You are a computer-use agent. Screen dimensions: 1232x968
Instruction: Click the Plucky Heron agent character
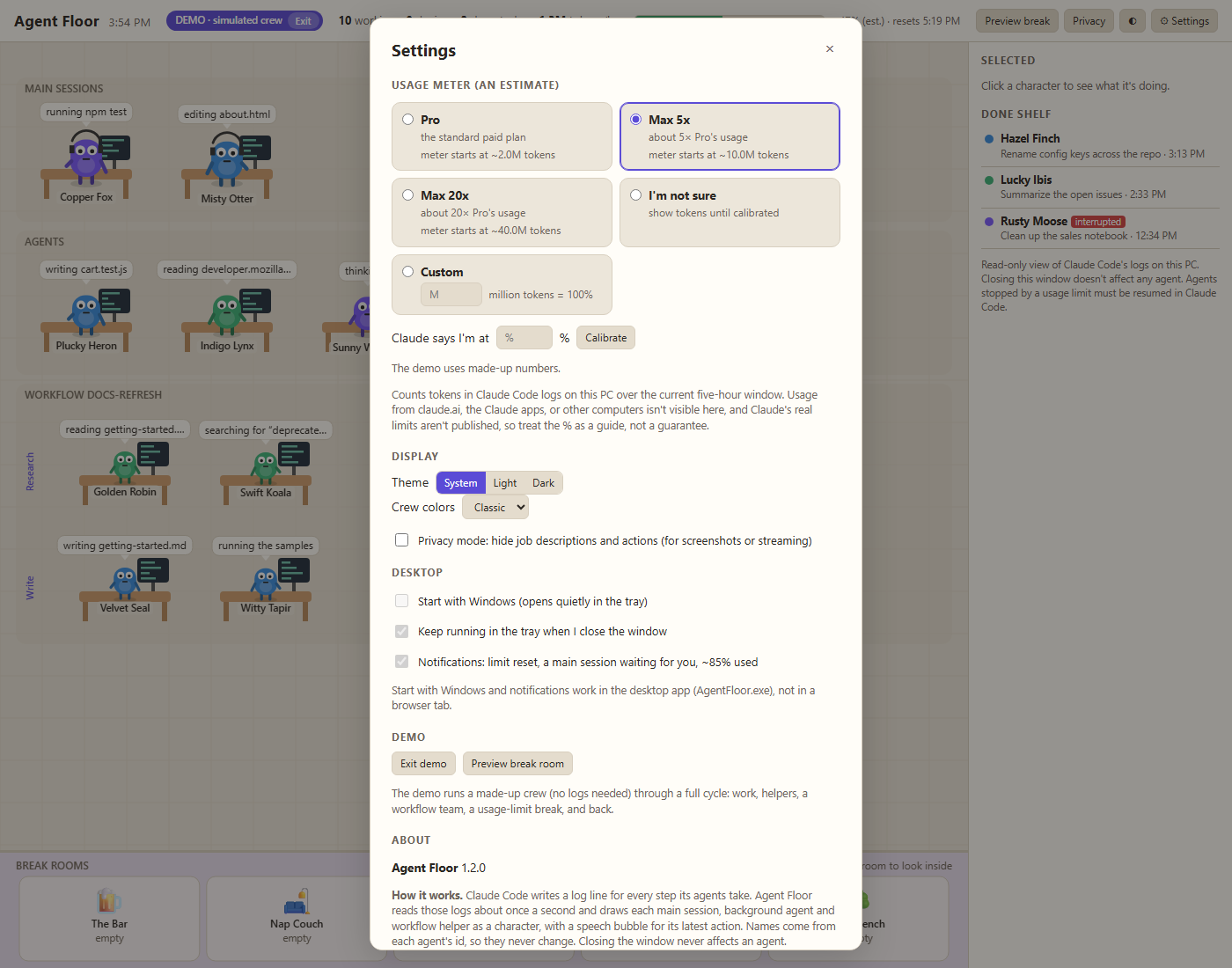(86, 320)
